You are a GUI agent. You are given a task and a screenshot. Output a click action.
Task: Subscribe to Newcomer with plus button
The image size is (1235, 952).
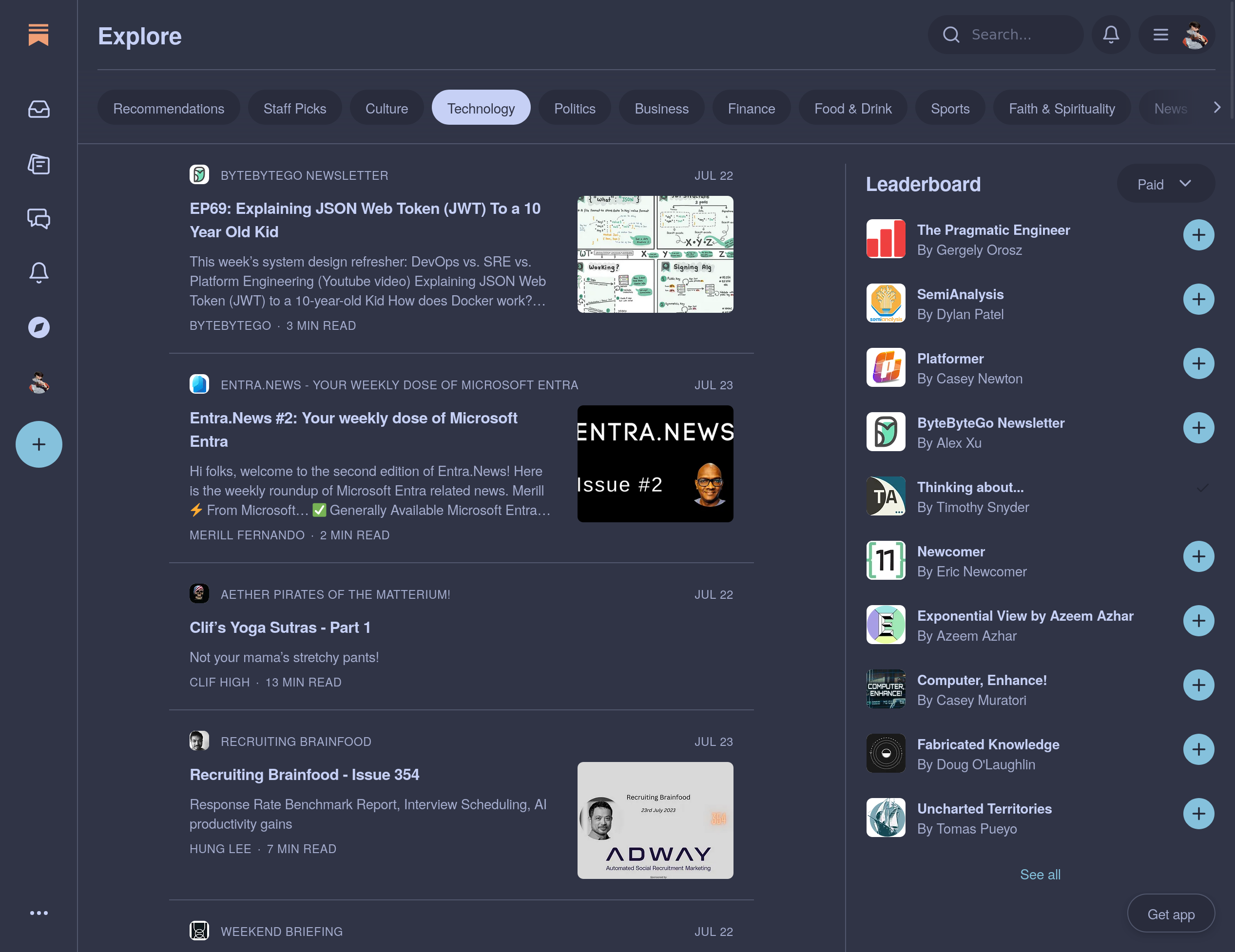click(x=1198, y=557)
